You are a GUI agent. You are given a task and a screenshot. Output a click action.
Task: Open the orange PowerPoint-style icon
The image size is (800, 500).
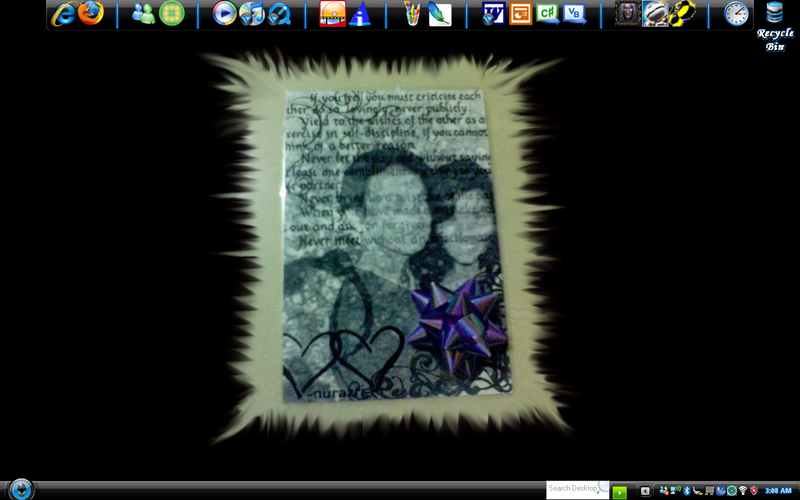[520, 13]
